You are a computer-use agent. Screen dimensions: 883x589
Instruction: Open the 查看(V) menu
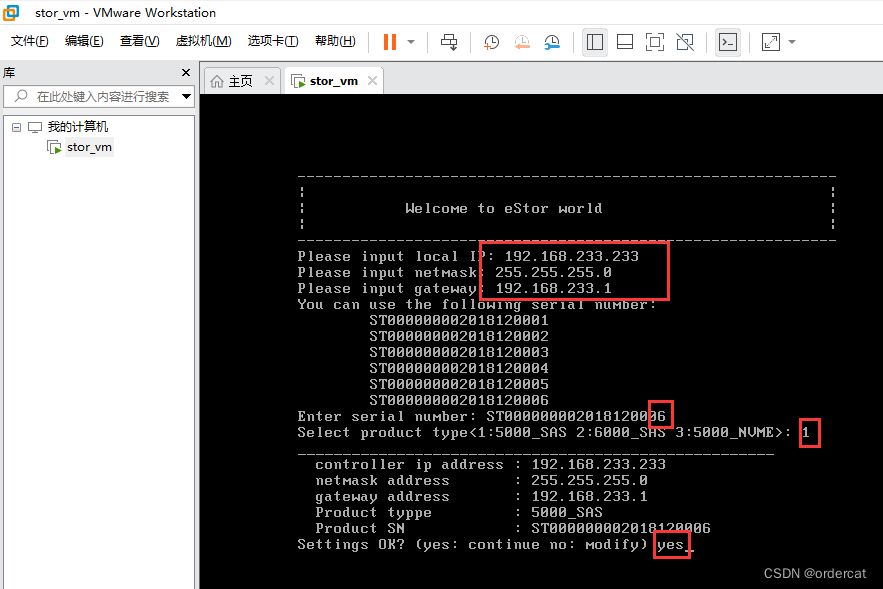(139, 41)
